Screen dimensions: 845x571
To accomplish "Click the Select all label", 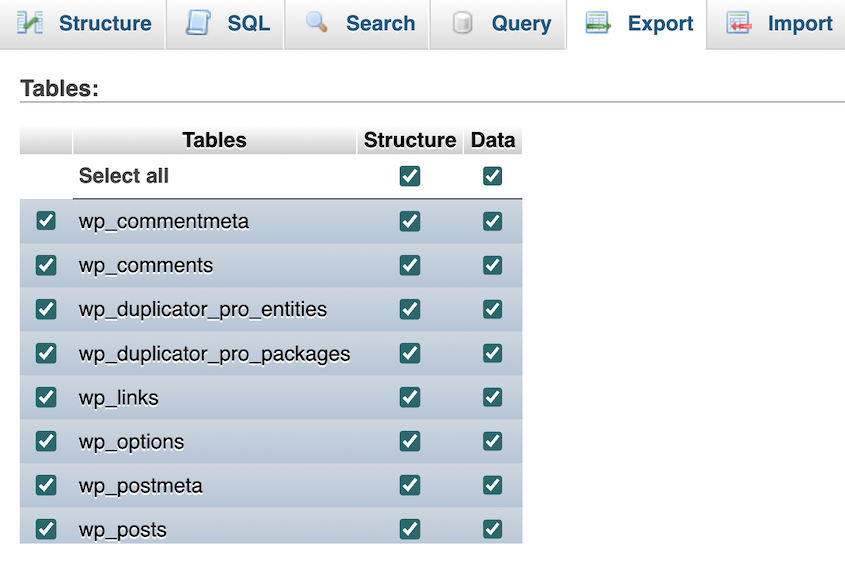I will click(124, 176).
